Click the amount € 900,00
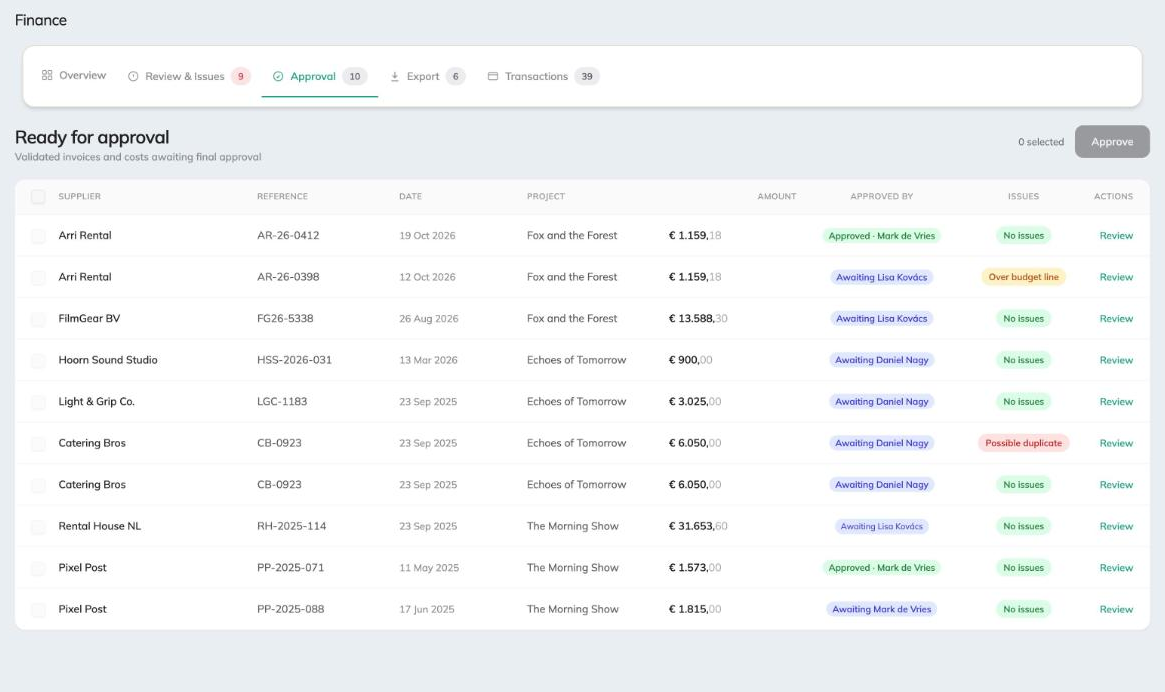This screenshot has height=692, width=1165. pos(690,360)
